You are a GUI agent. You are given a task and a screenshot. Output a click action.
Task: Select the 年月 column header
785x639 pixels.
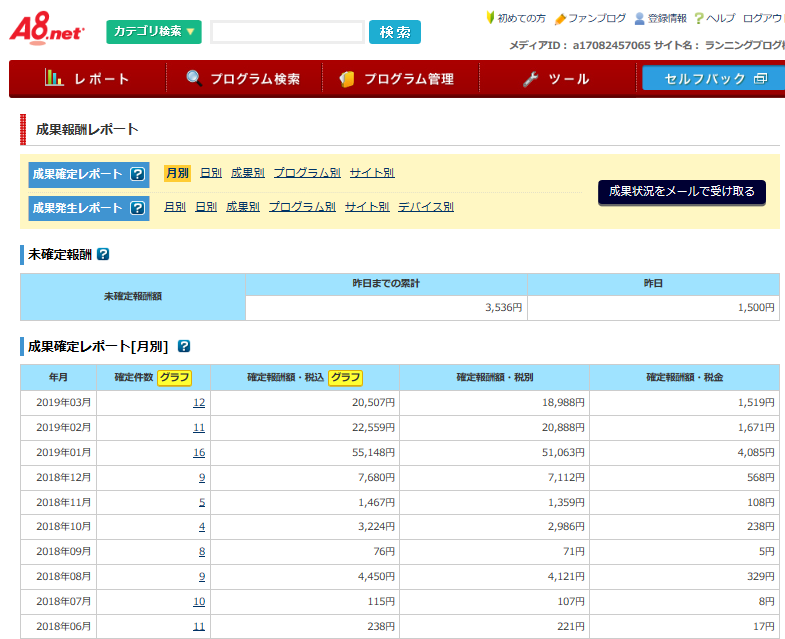tap(59, 378)
